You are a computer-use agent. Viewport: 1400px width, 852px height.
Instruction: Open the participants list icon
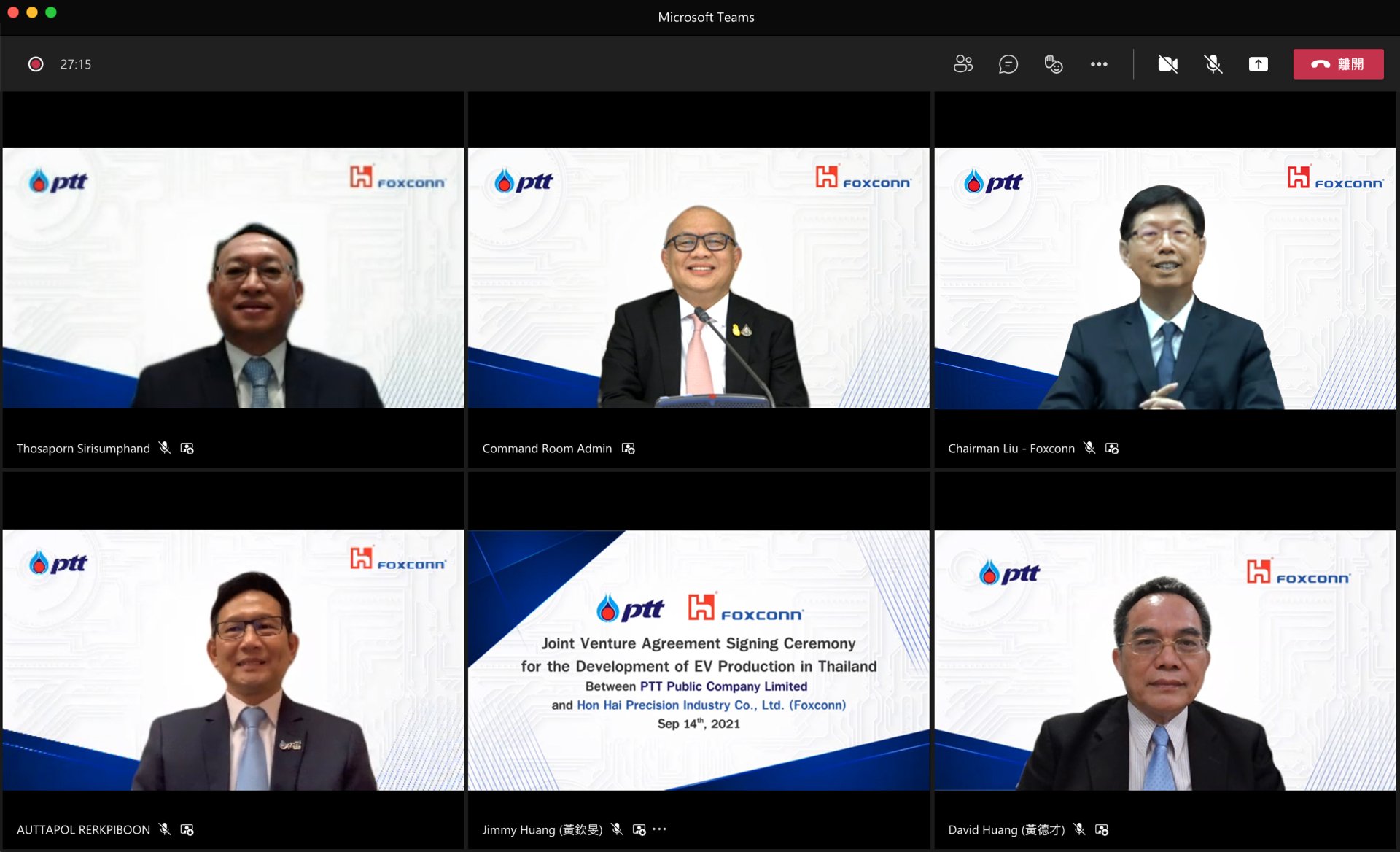pyautogui.click(x=963, y=64)
